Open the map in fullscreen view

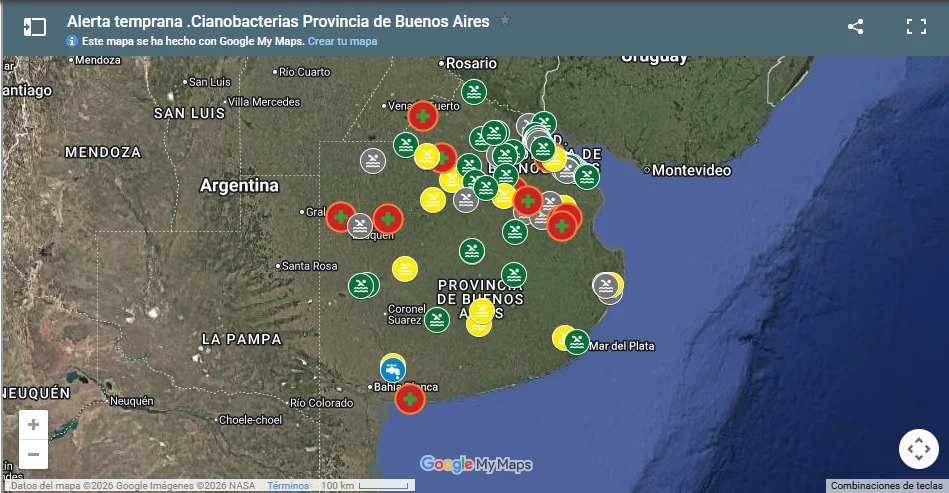(916, 27)
